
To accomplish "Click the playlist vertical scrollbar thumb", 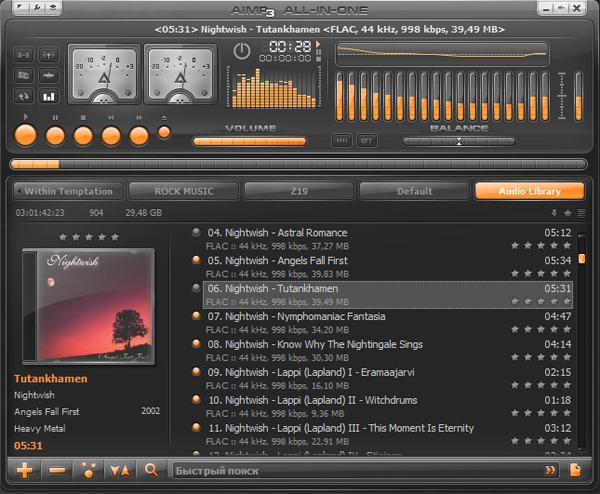I will point(582,259).
